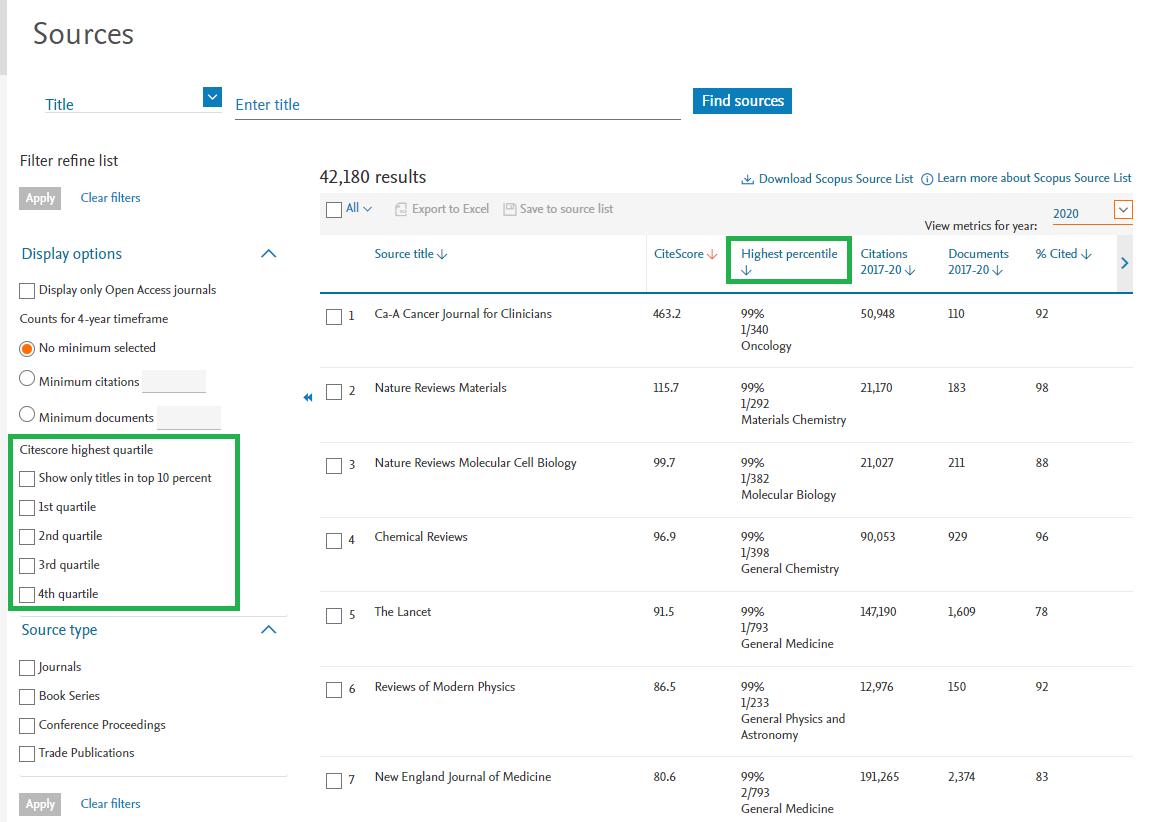Open the View metrics year dropdown
This screenshot has width=1152, height=822.
click(x=1123, y=210)
